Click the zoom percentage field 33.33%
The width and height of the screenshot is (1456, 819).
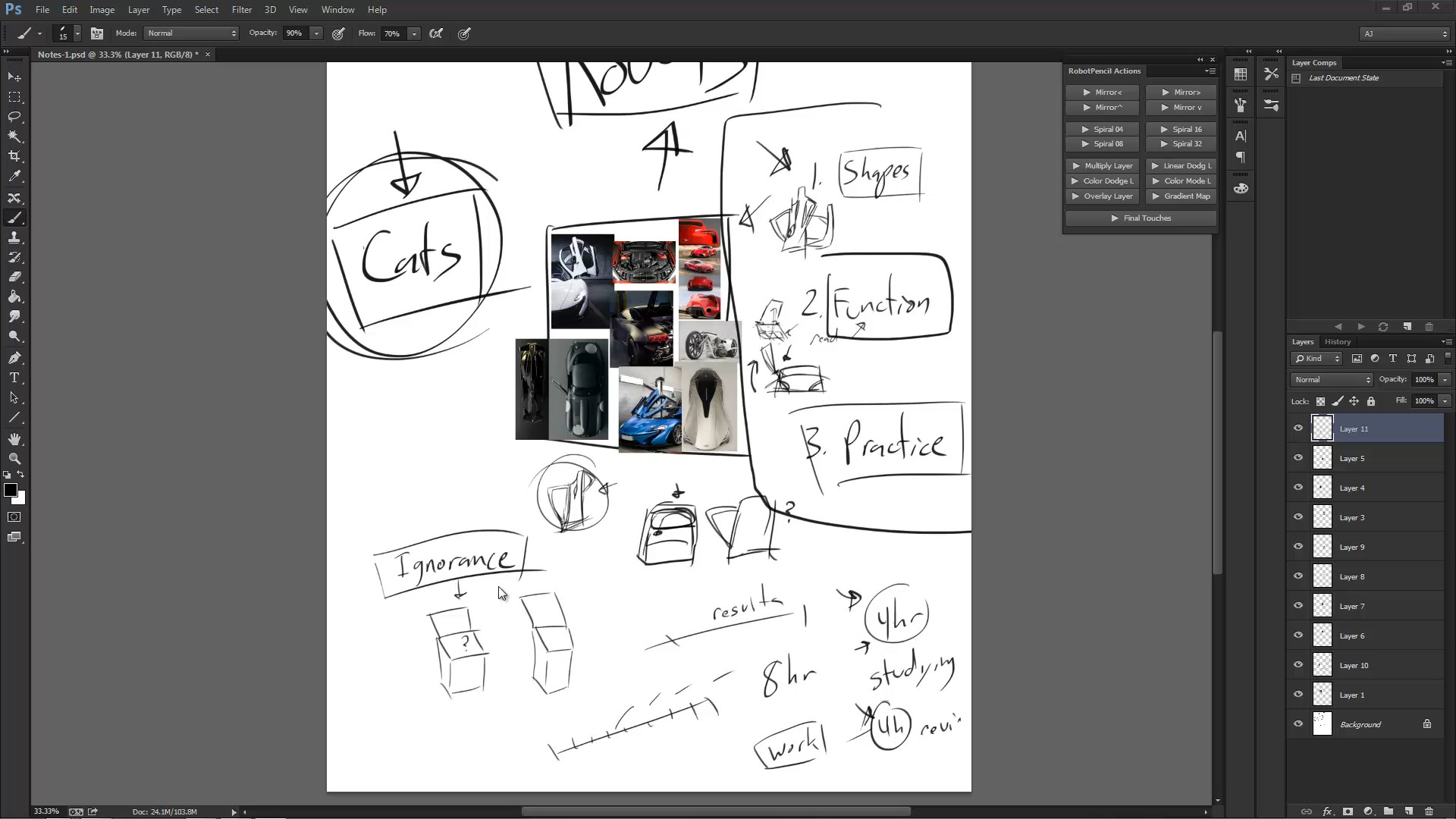(46, 811)
